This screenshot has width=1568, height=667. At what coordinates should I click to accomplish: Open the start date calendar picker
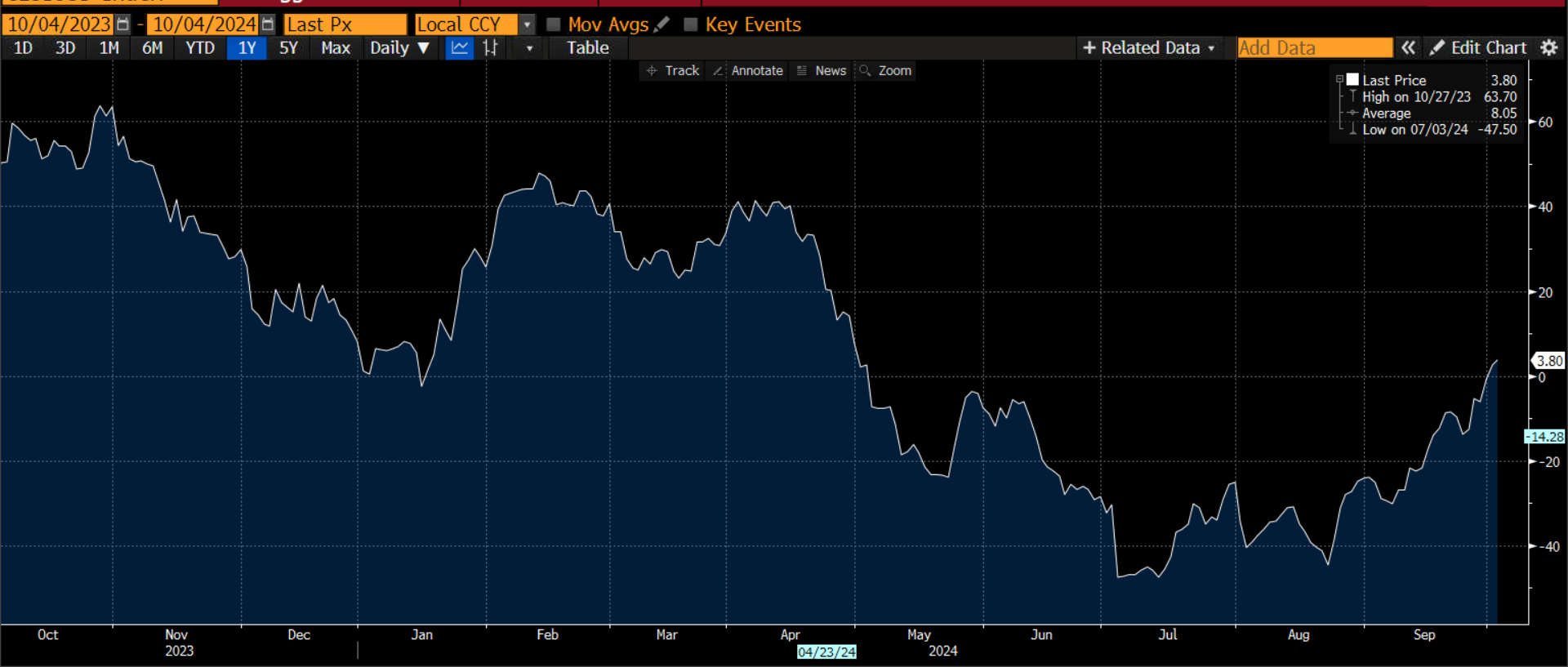point(122,24)
